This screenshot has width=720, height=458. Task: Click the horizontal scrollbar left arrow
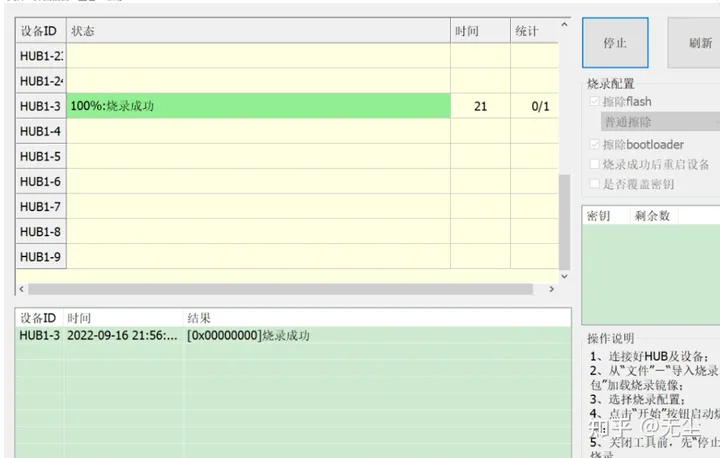click(x=21, y=289)
